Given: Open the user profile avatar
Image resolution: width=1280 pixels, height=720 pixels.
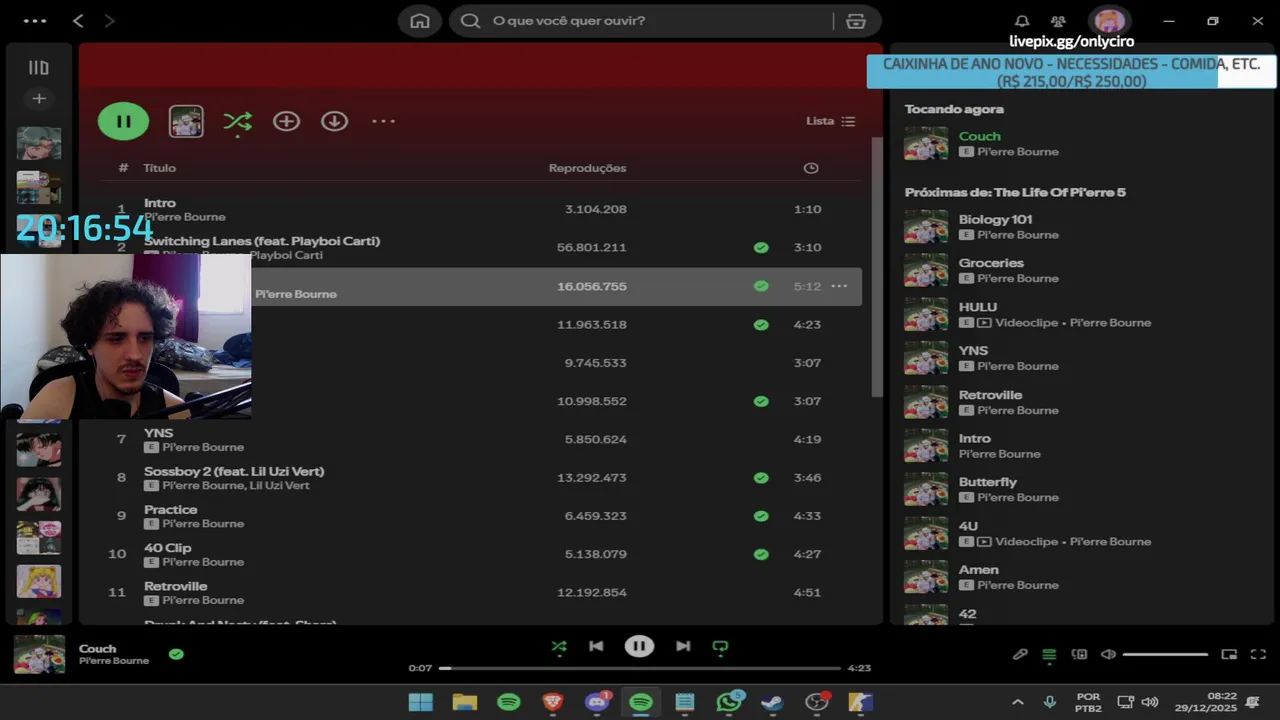Looking at the screenshot, I should click(1108, 21).
